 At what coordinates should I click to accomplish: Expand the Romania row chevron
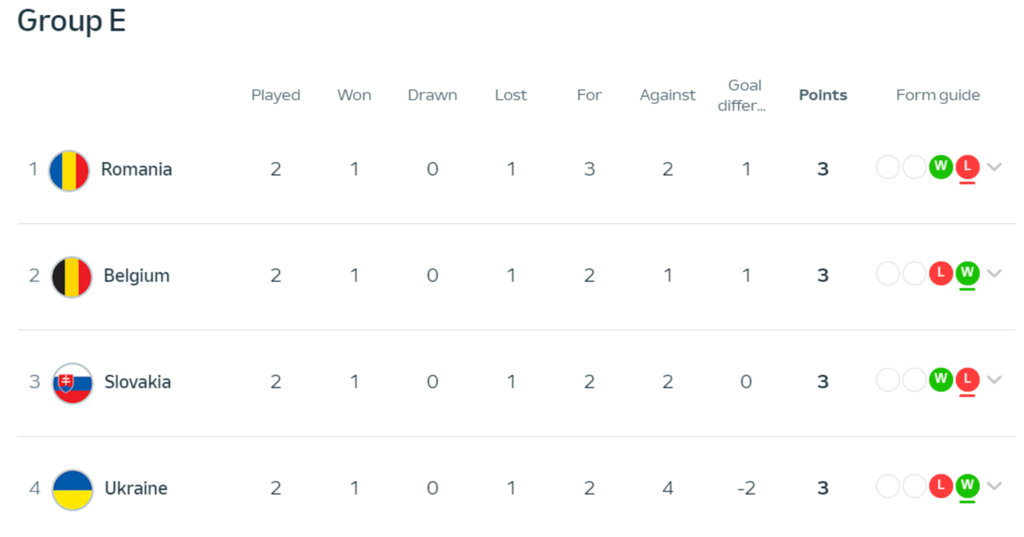tap(994, 167)
